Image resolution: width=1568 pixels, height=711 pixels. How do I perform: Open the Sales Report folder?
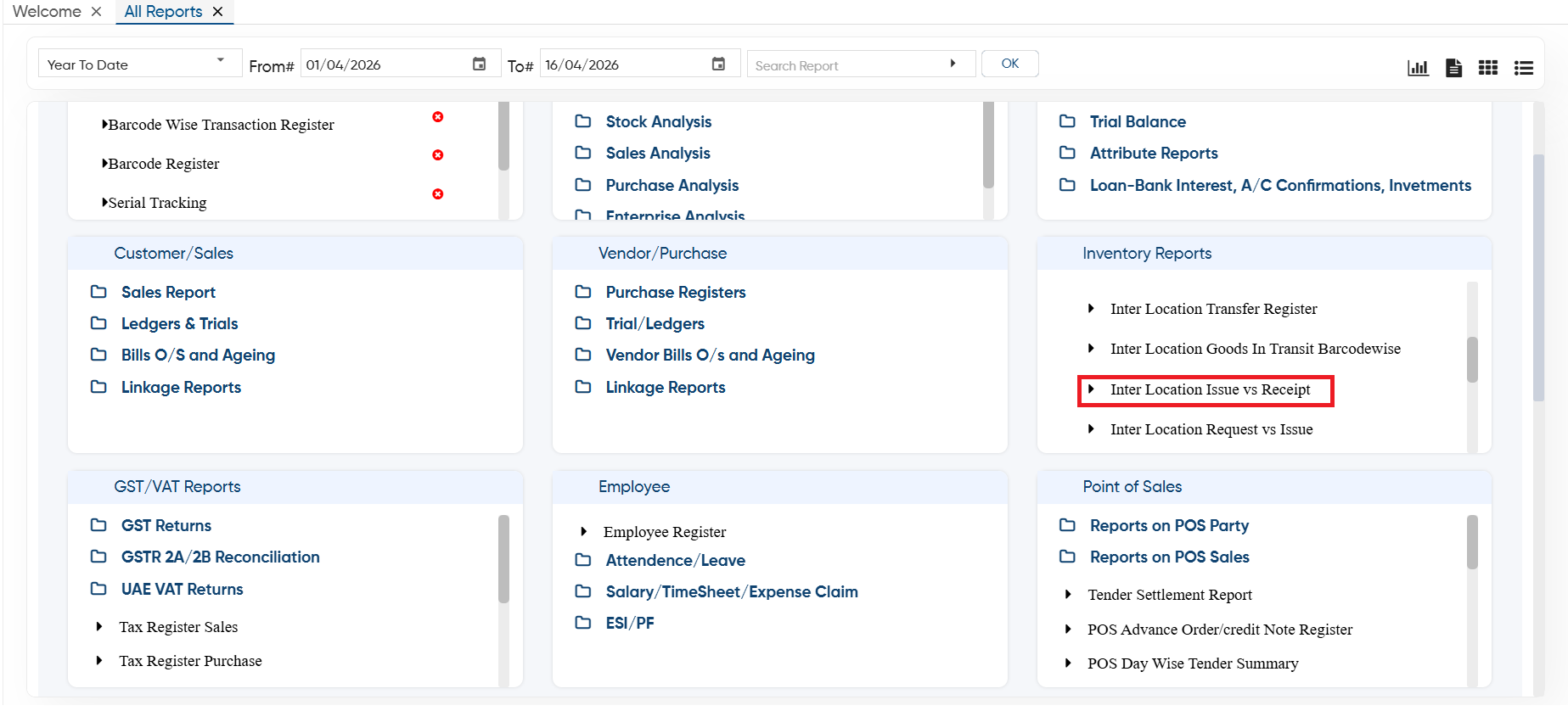(168, 292)
